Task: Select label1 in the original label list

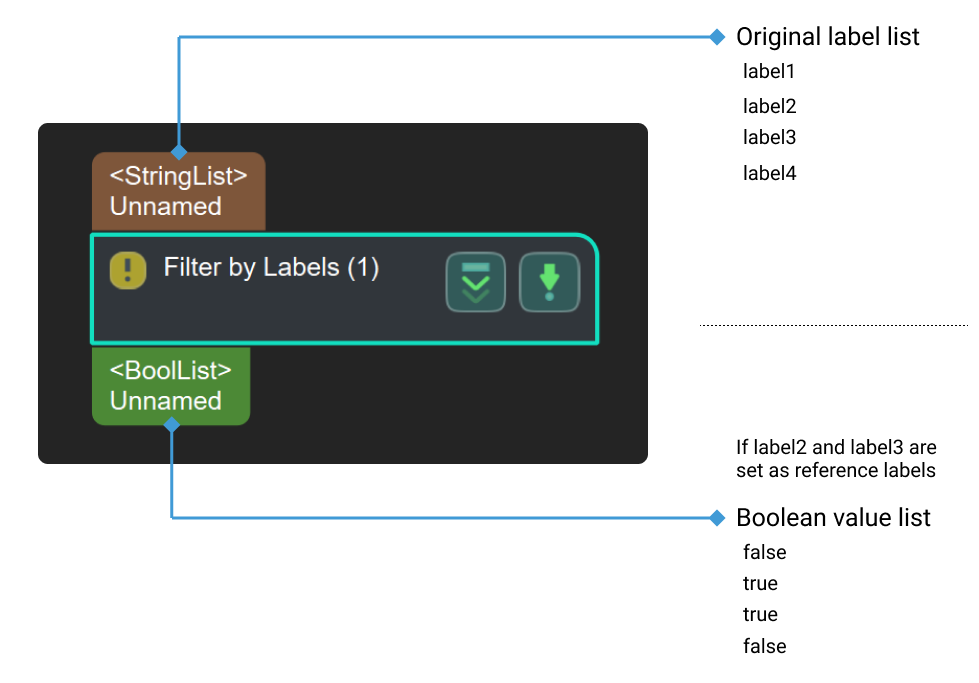Action: [x=768, y=71]
